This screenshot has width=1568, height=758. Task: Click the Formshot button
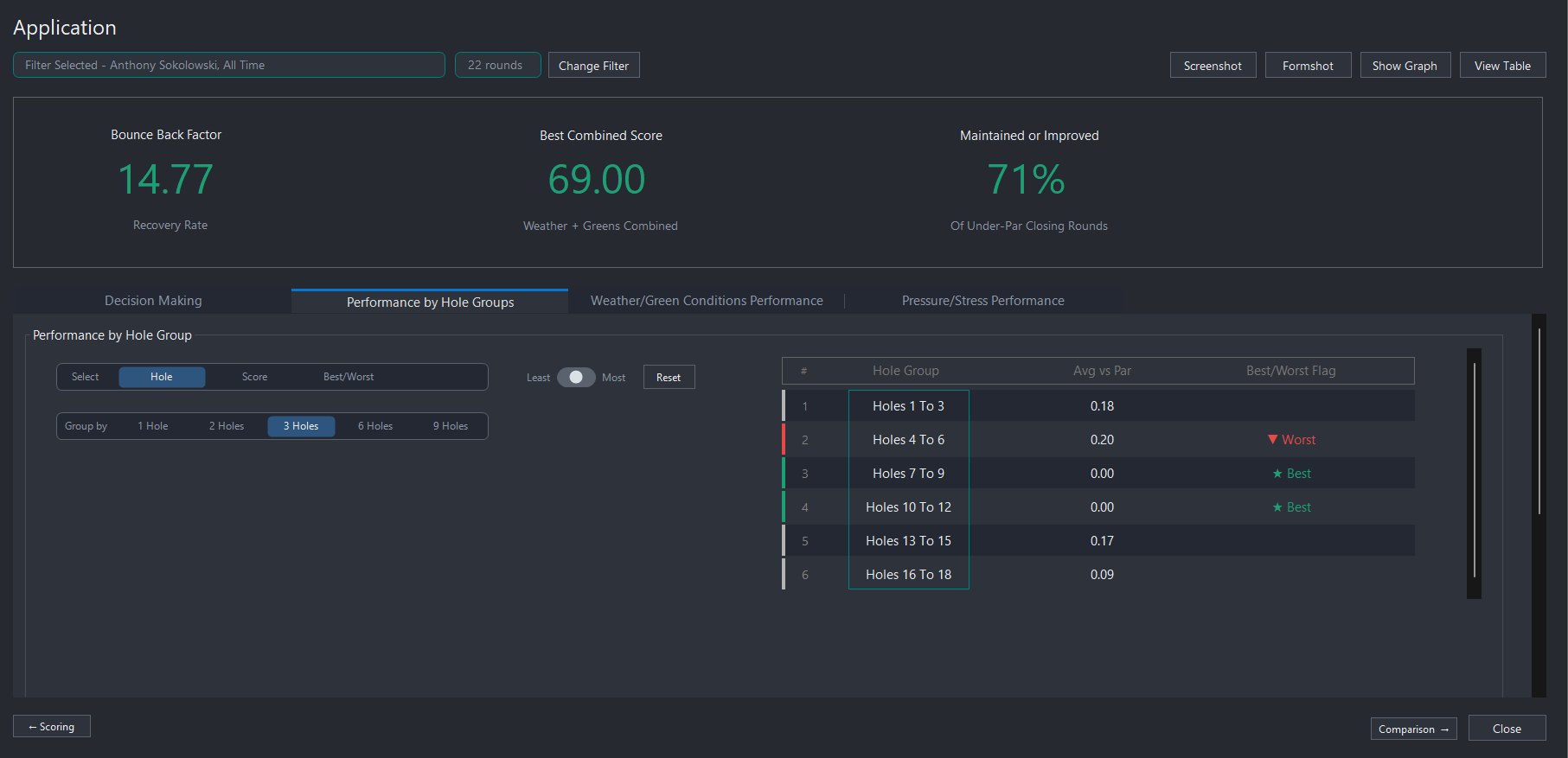(x=1308, y=66)
